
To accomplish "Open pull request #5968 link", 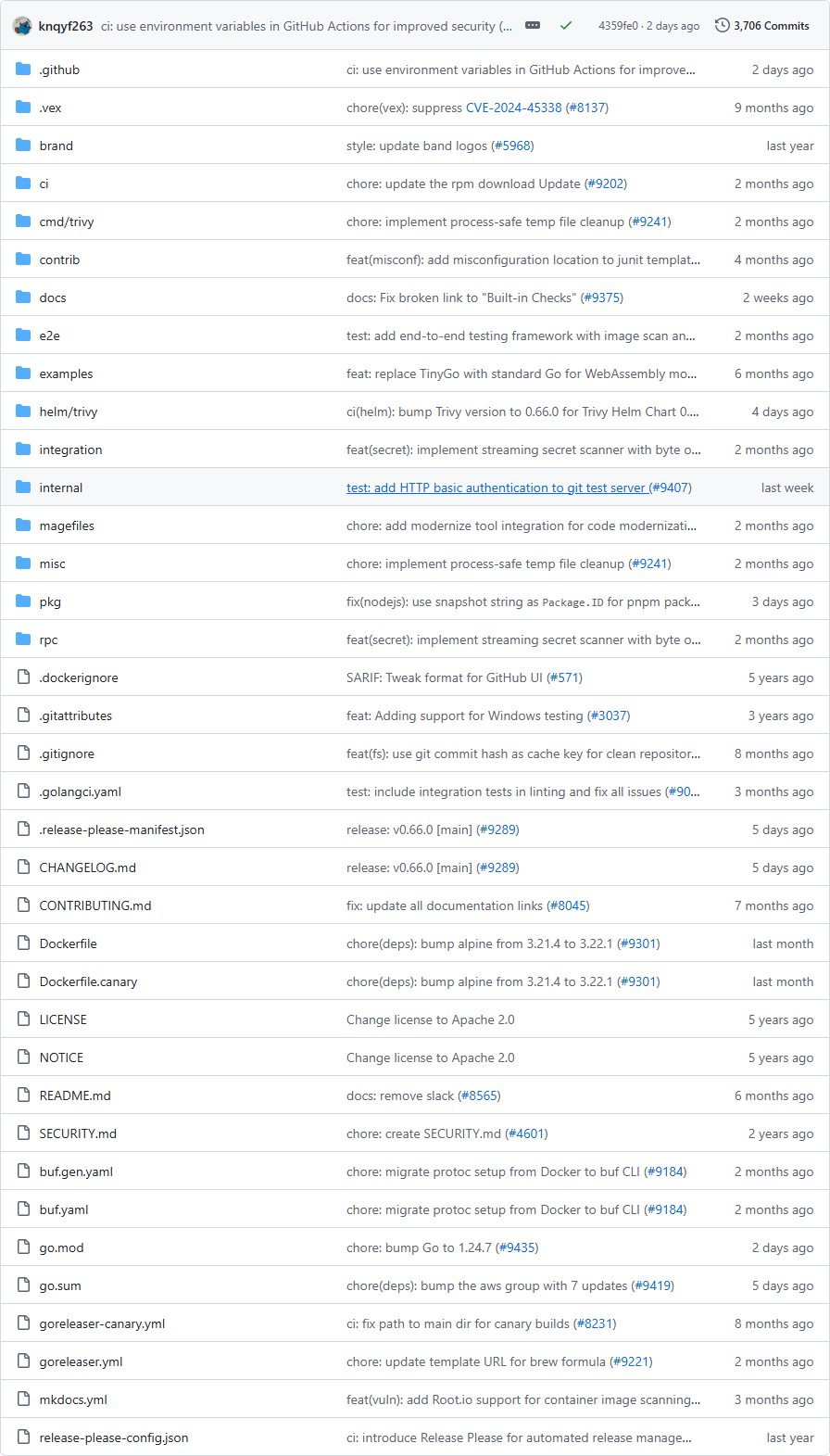I will tap(512, 146).
